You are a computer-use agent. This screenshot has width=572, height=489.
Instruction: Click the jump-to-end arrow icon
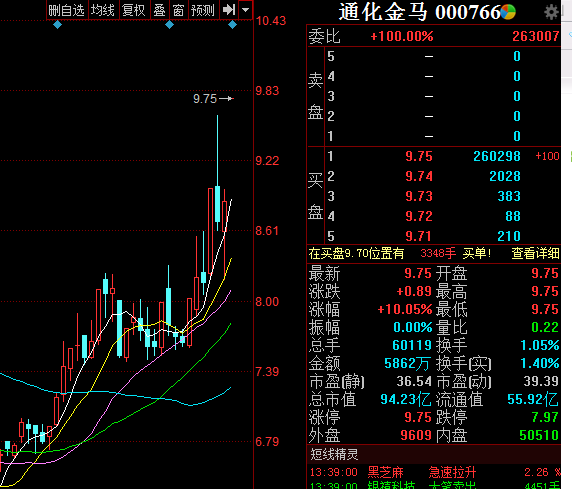(x=229, y=10)
